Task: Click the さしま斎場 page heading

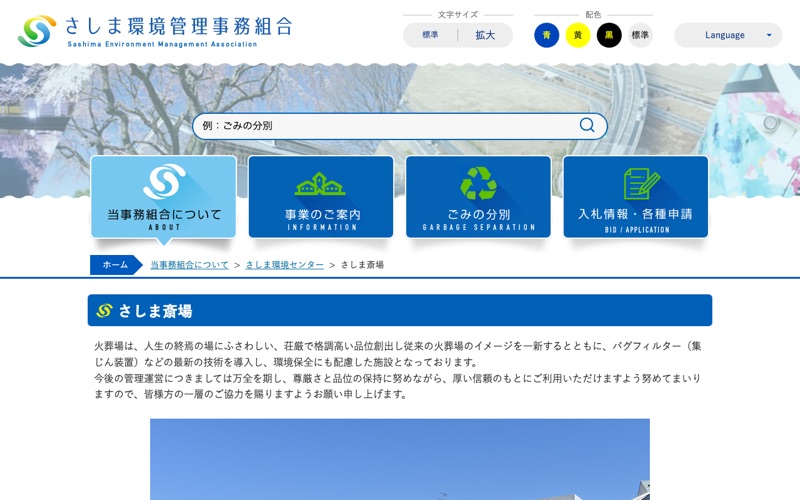Action: point(400,310)
